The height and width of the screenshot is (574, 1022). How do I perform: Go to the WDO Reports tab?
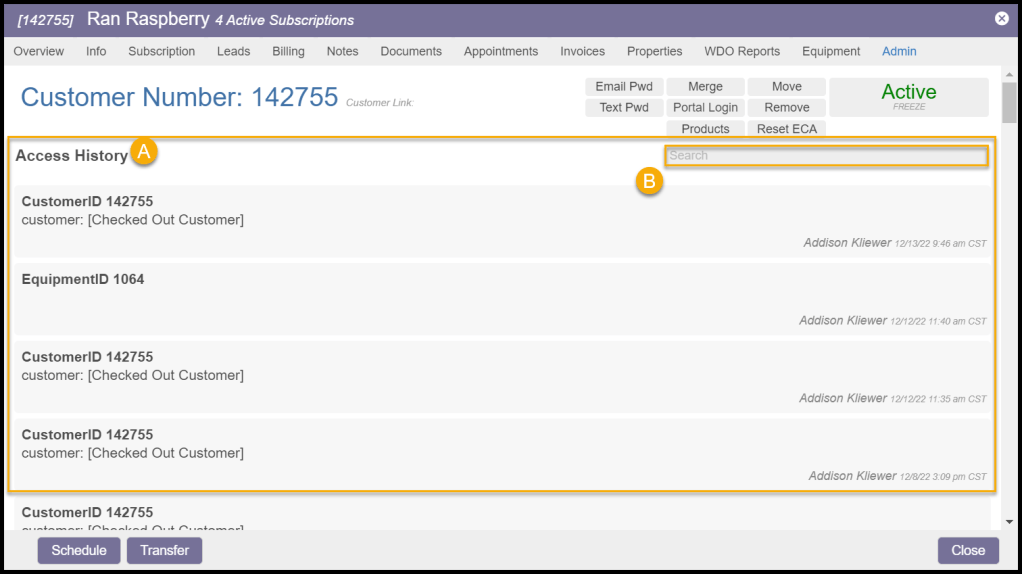(741, 51)
